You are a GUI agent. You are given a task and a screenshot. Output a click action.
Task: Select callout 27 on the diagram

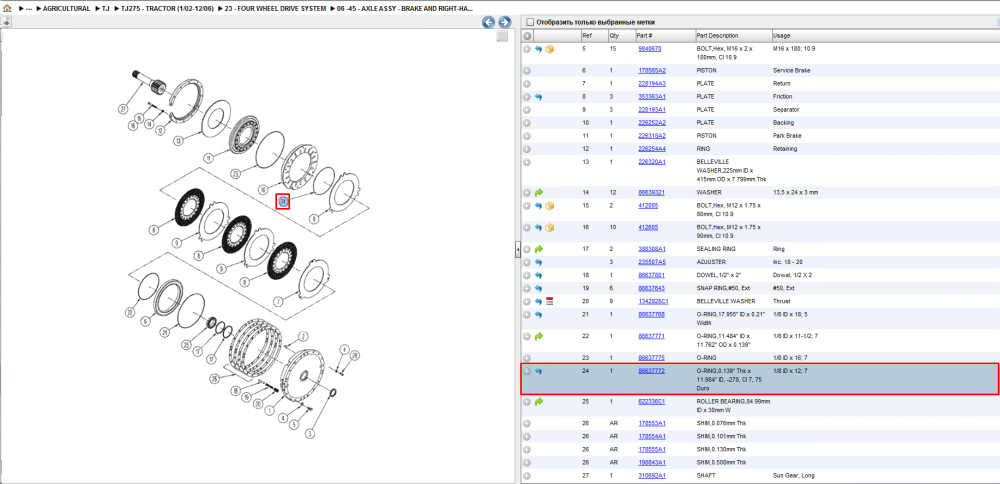pos(124,109)
